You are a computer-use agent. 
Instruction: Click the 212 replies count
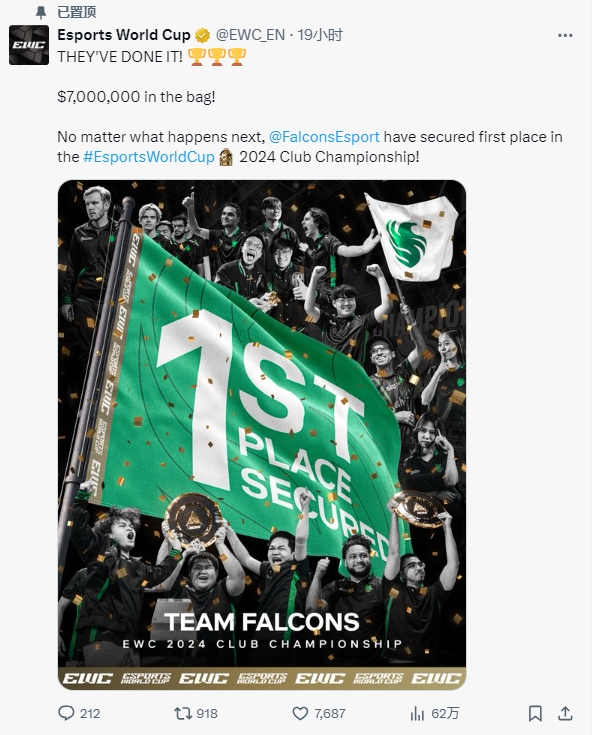[x=90, y=713]
